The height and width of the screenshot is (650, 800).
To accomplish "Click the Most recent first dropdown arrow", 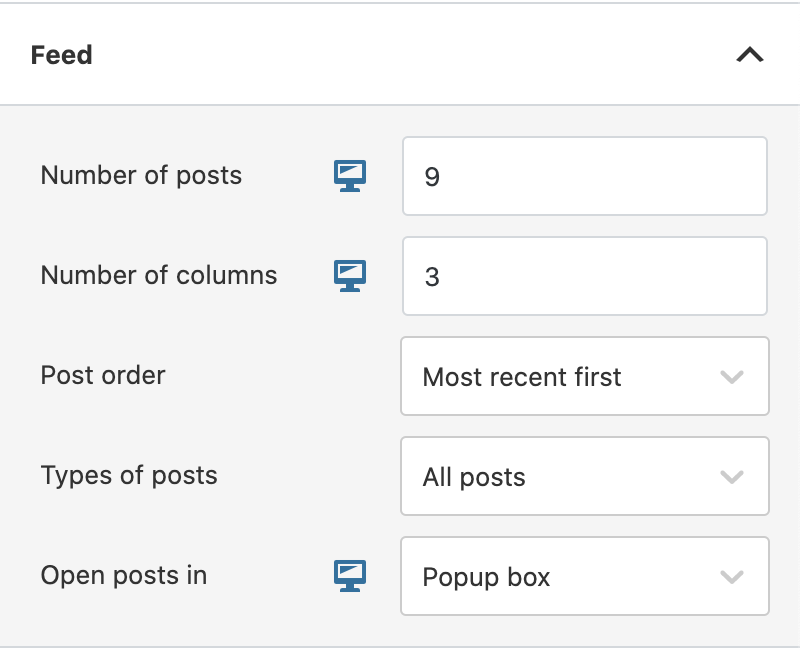I will (x=732, y=377).
